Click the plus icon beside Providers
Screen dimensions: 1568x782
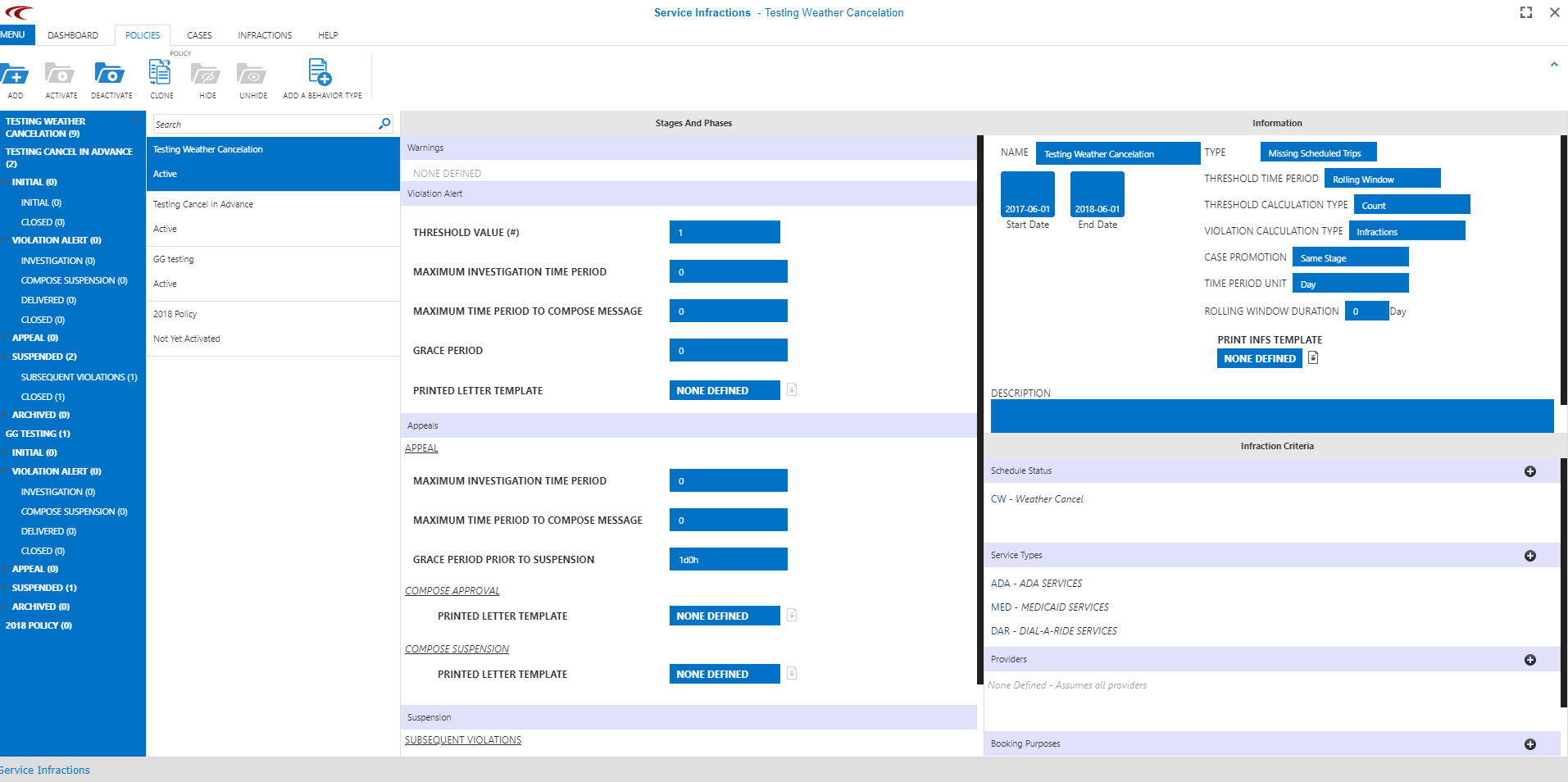click(1529, 660)
